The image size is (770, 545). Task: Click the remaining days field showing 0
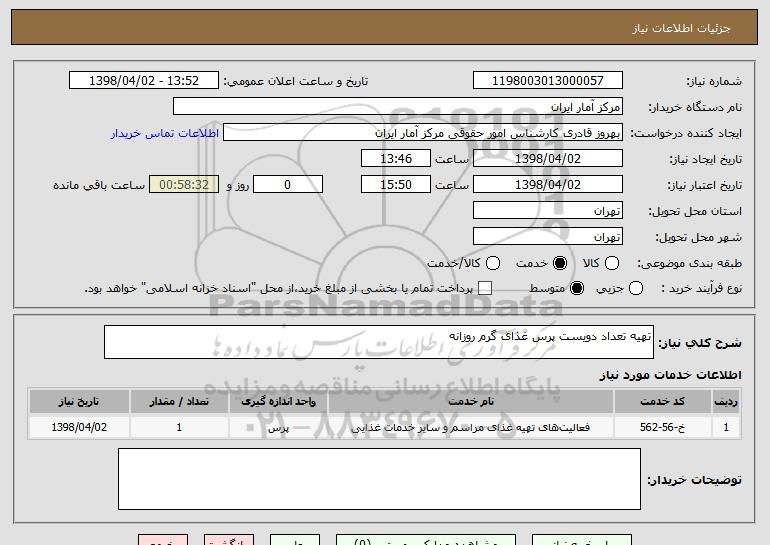(288, 185)
